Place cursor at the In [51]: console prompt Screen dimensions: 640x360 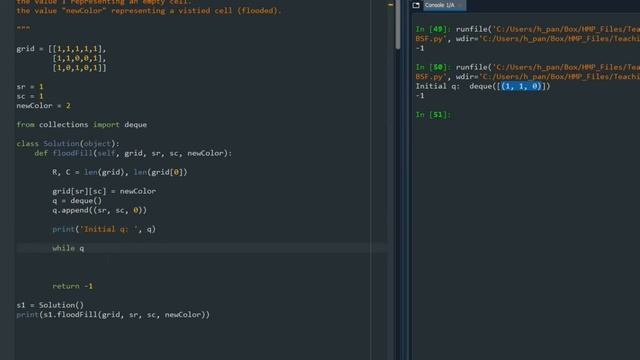pyautogui.click(x=433, y=115)
